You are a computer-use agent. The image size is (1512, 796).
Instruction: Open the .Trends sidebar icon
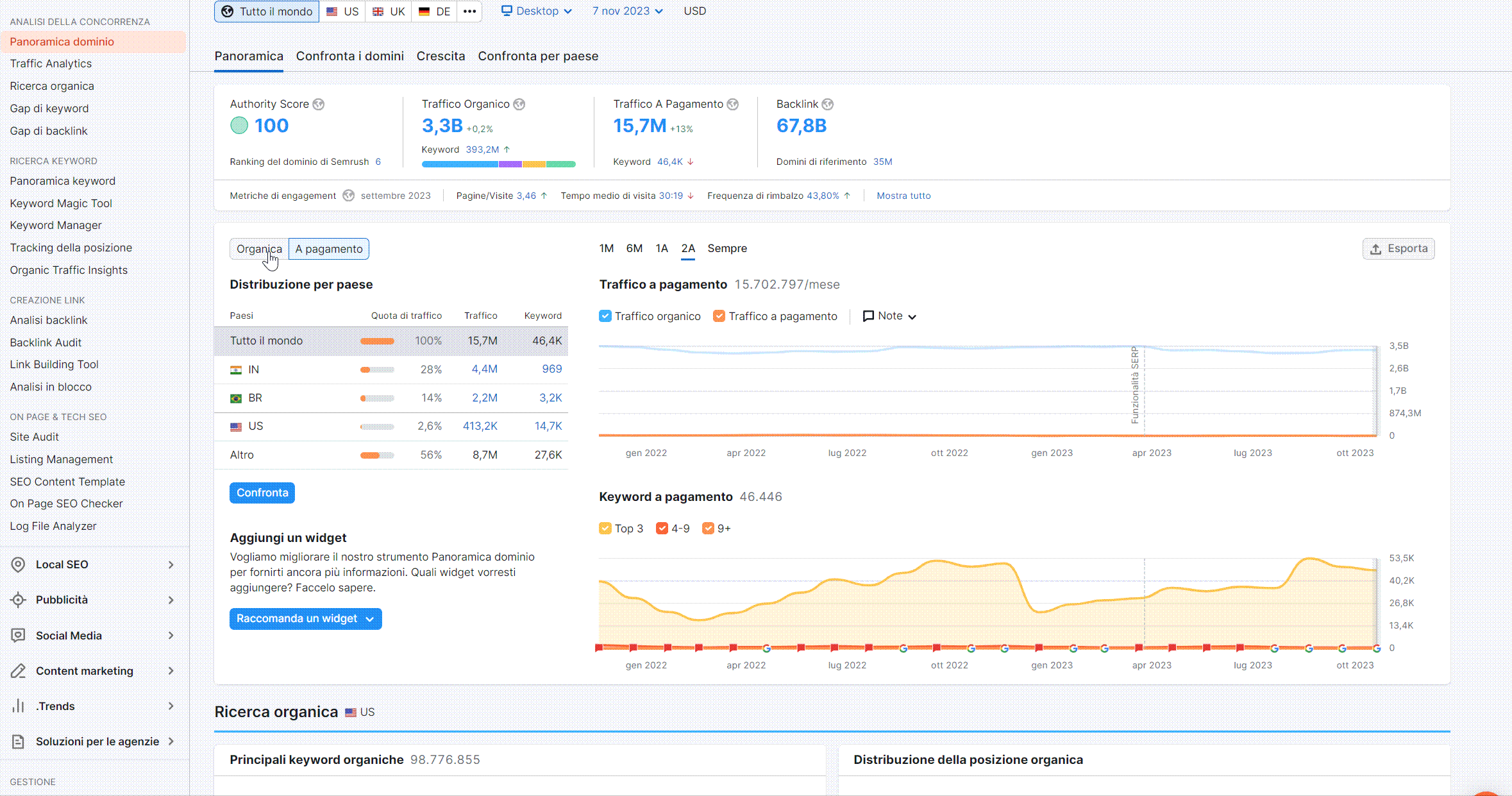(x=17, y=706)
